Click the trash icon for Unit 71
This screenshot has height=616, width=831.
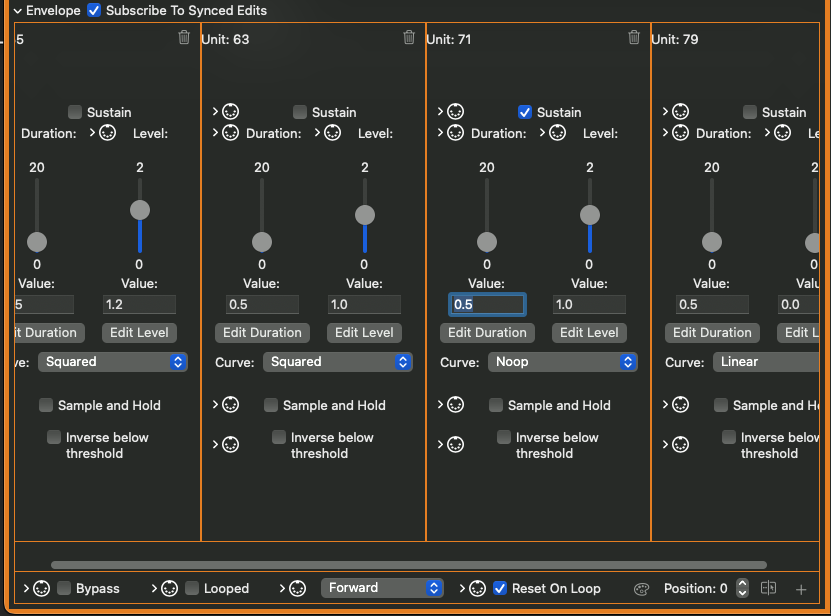coord(634,38)
